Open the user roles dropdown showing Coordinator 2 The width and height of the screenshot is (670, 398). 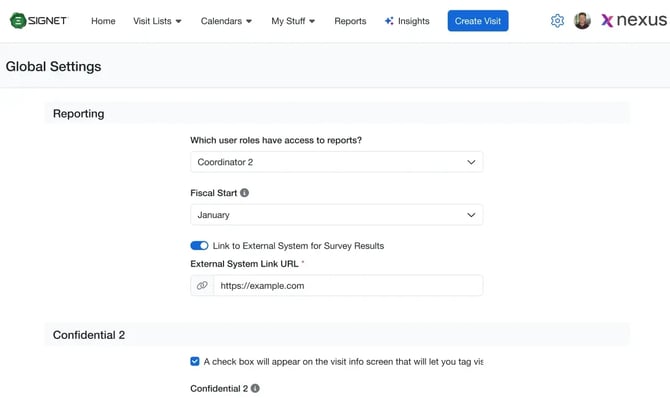(337, 162)
